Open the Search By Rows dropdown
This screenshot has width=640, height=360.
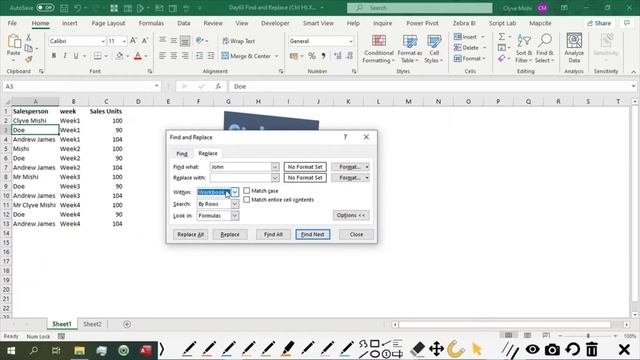pos(235,204)
